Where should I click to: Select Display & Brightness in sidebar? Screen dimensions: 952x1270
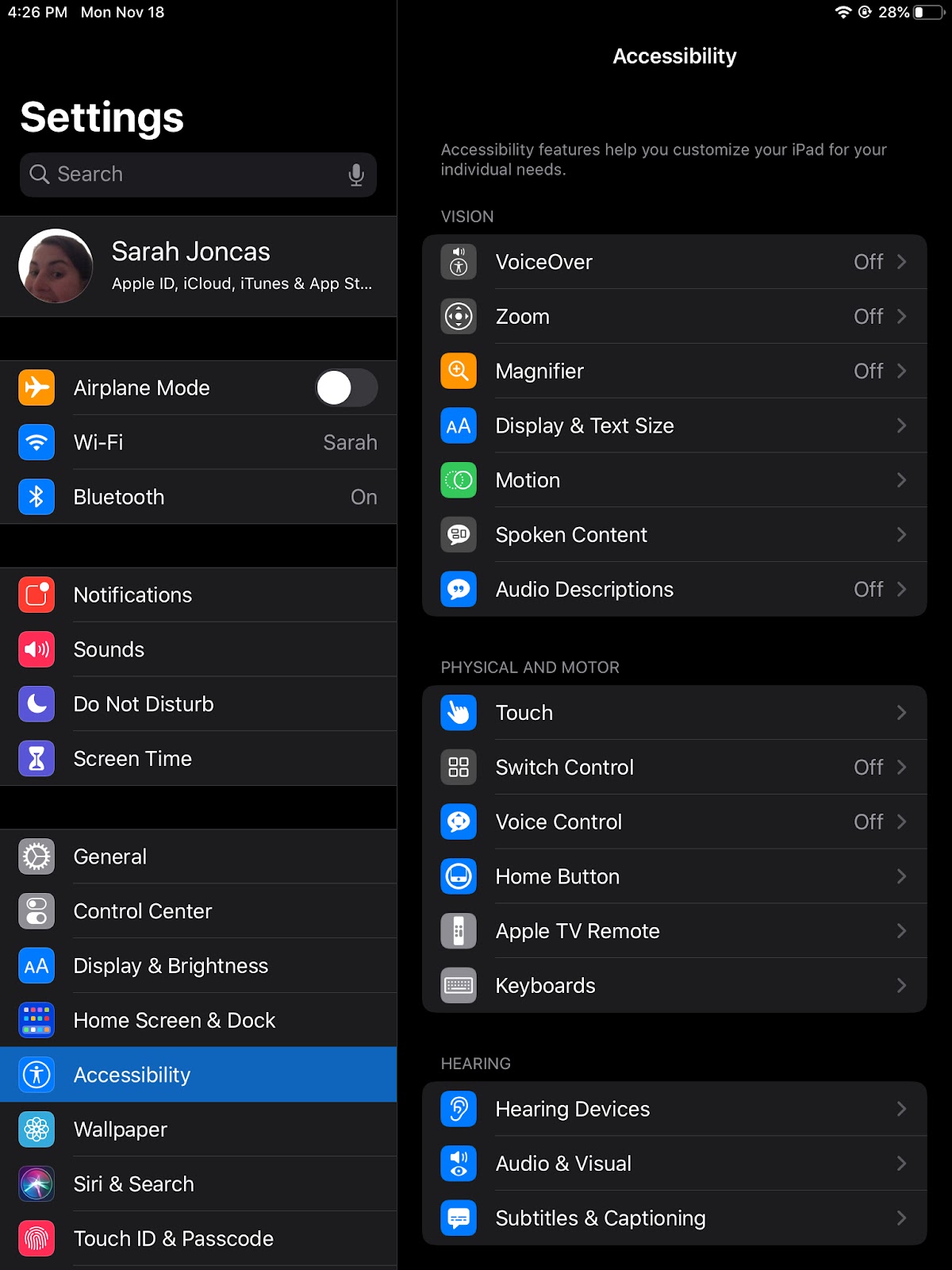coord(198,966)
